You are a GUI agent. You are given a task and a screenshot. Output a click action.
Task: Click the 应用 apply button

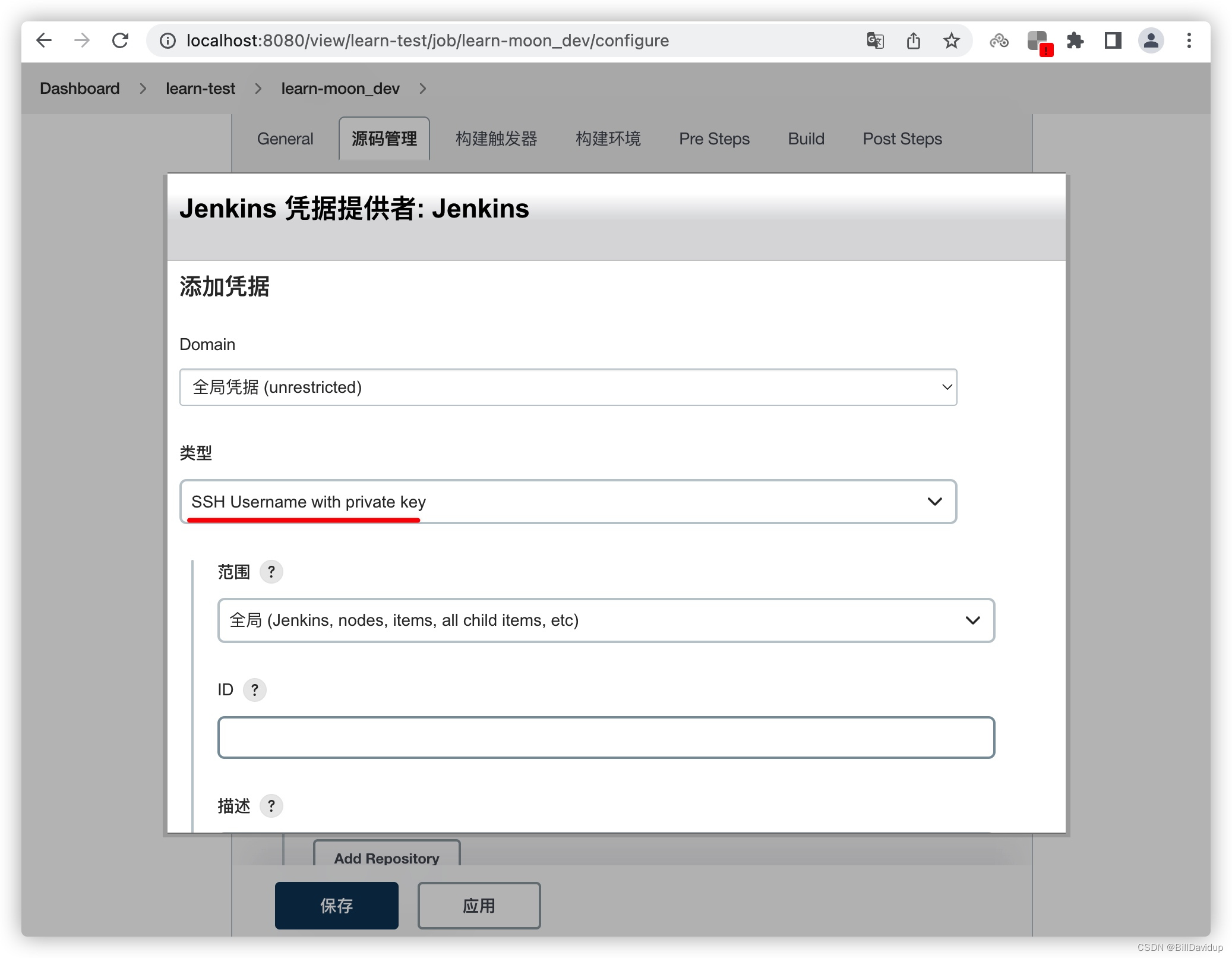479,906
